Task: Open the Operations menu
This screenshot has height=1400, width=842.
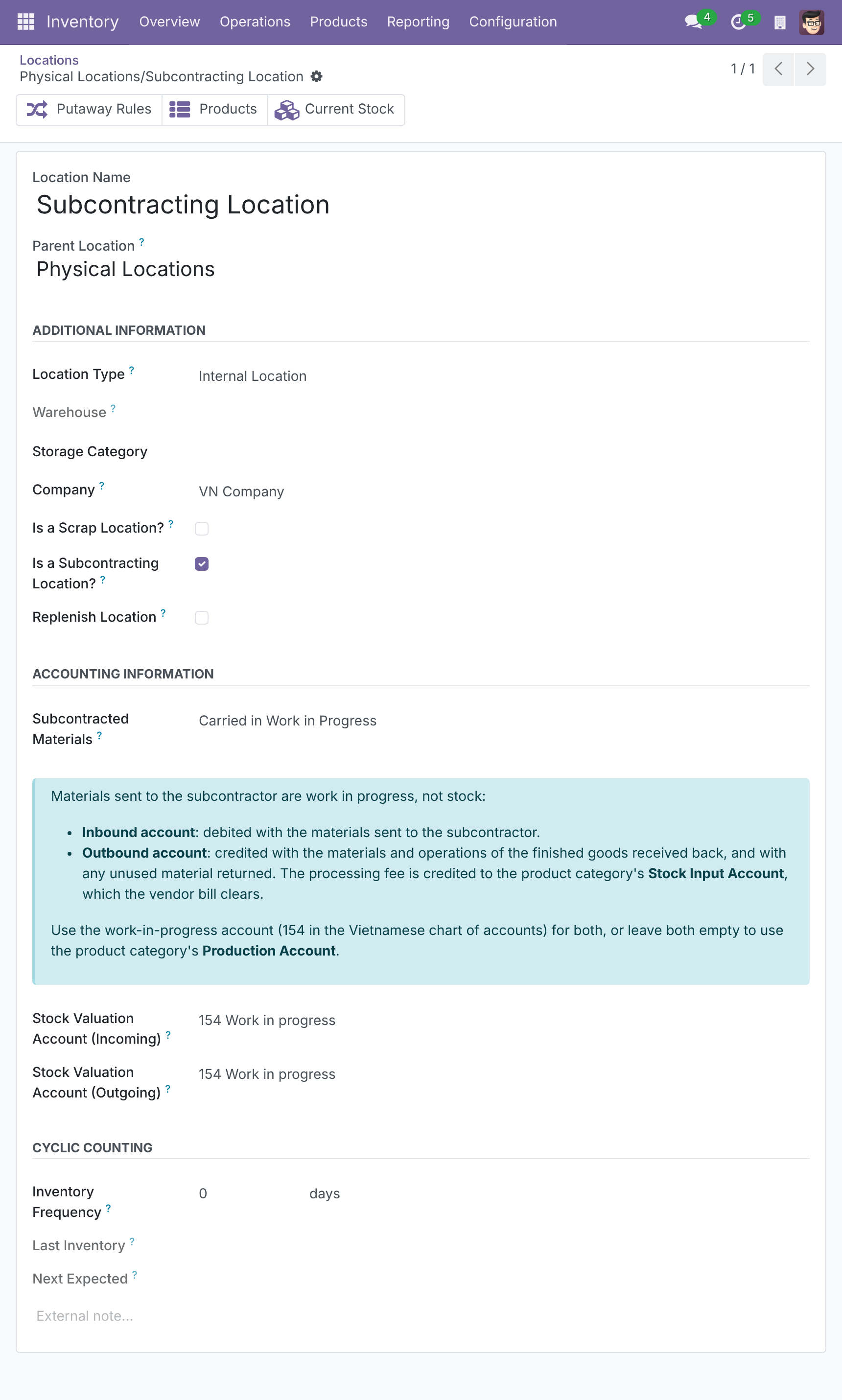Action: tap(255, 22)
